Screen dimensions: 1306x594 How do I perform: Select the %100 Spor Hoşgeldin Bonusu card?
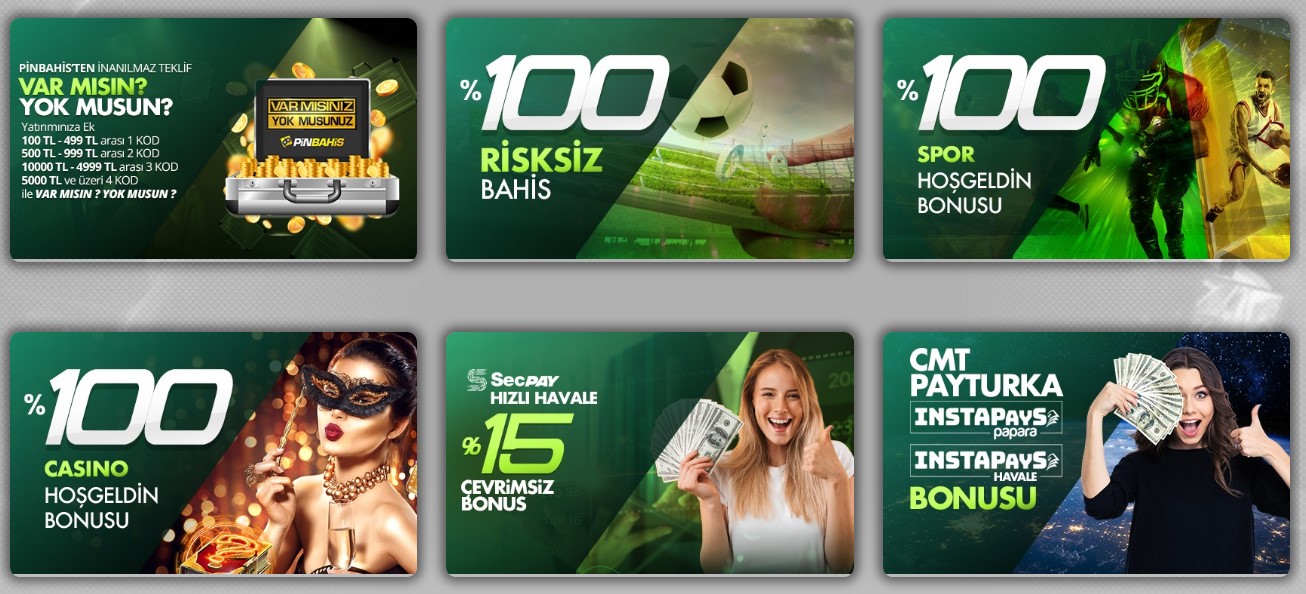(1086, 139)
